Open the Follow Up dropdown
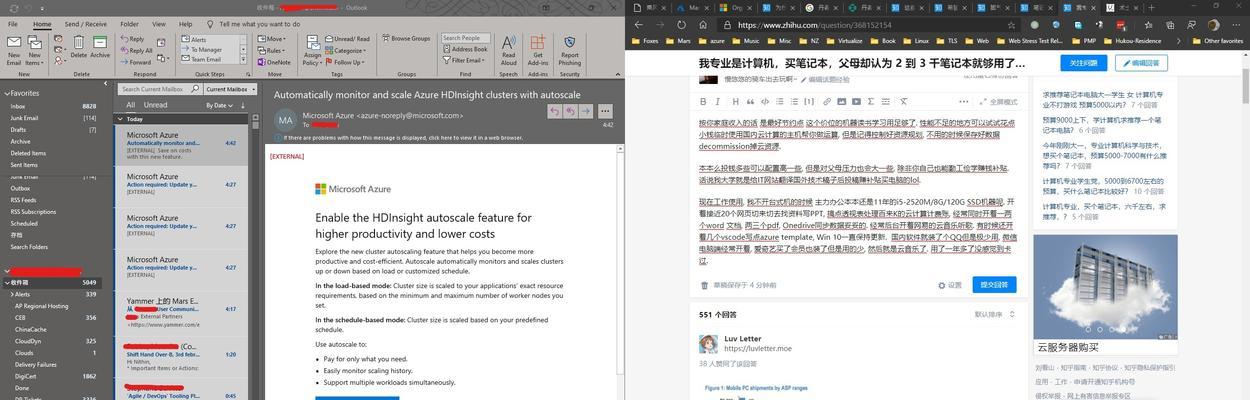The image size is (1250, 400). [346, 61]
